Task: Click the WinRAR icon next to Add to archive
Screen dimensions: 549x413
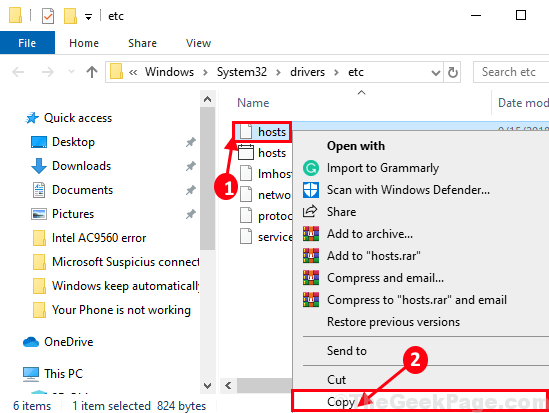Action: pyautogui.click(x=311, y=234)
